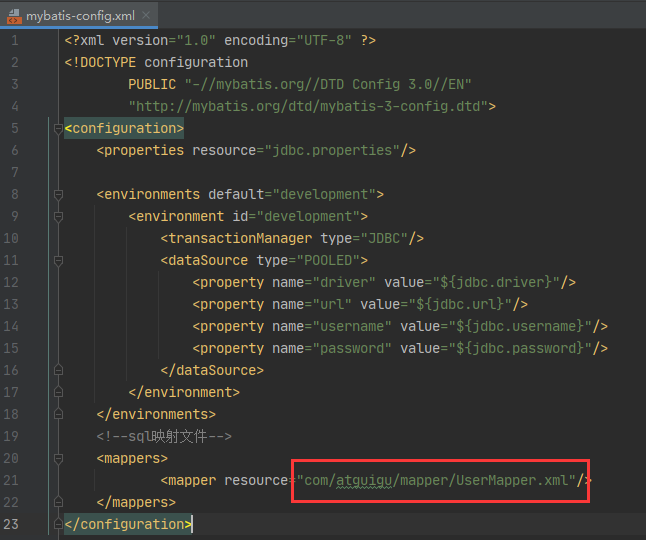Click the XML file icon on mybatis-config.xml tab
This screenshot has width=646, height=540.
pyautogui.click(x=14, y=16)
